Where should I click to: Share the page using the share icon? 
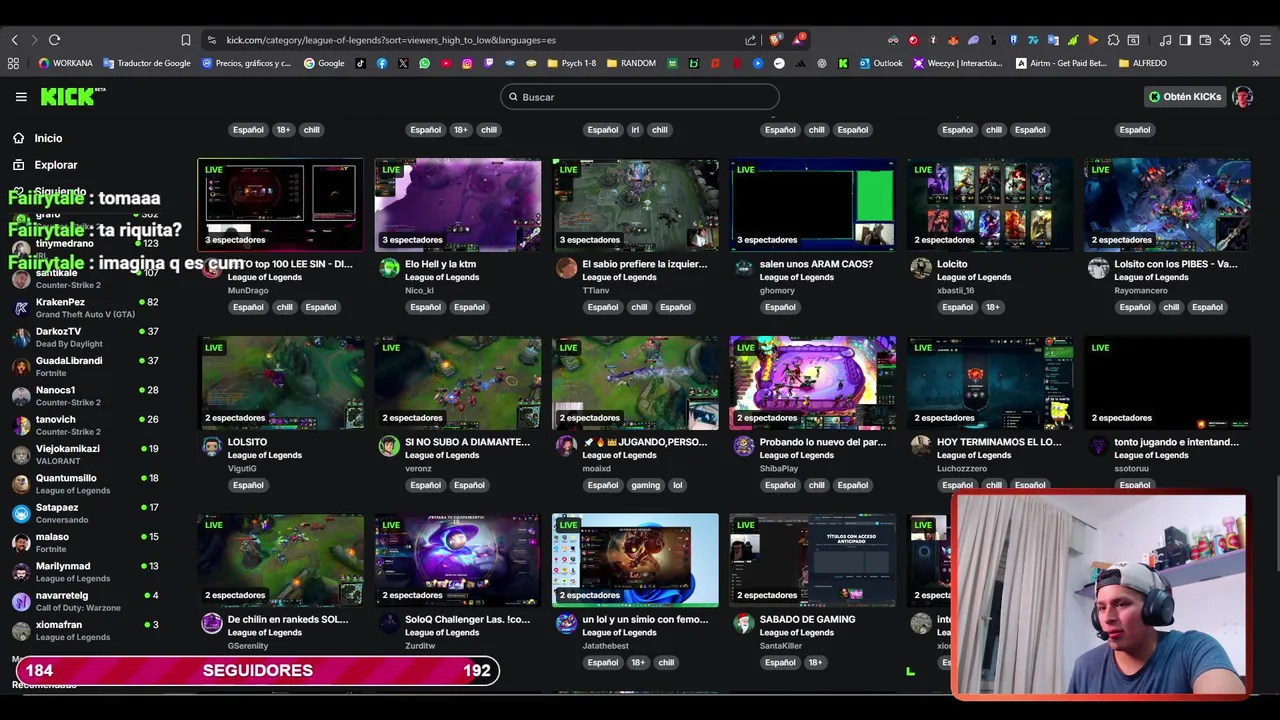pyautogui.click(x=750, y=40)
